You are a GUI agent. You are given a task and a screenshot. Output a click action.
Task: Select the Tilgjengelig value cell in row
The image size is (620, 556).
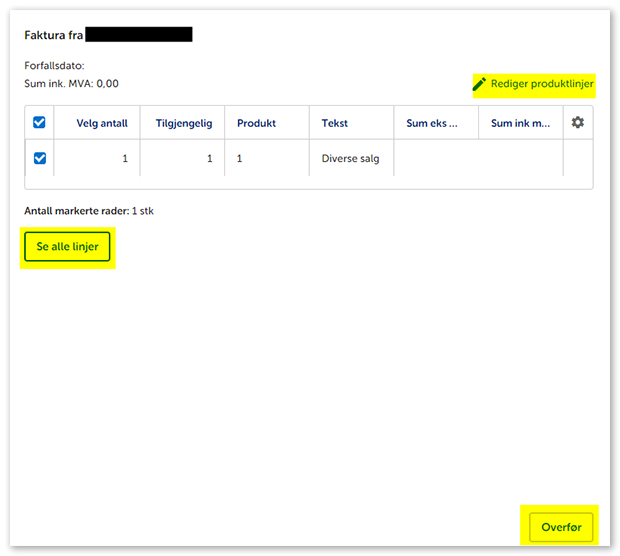click(x=184, y=158)
